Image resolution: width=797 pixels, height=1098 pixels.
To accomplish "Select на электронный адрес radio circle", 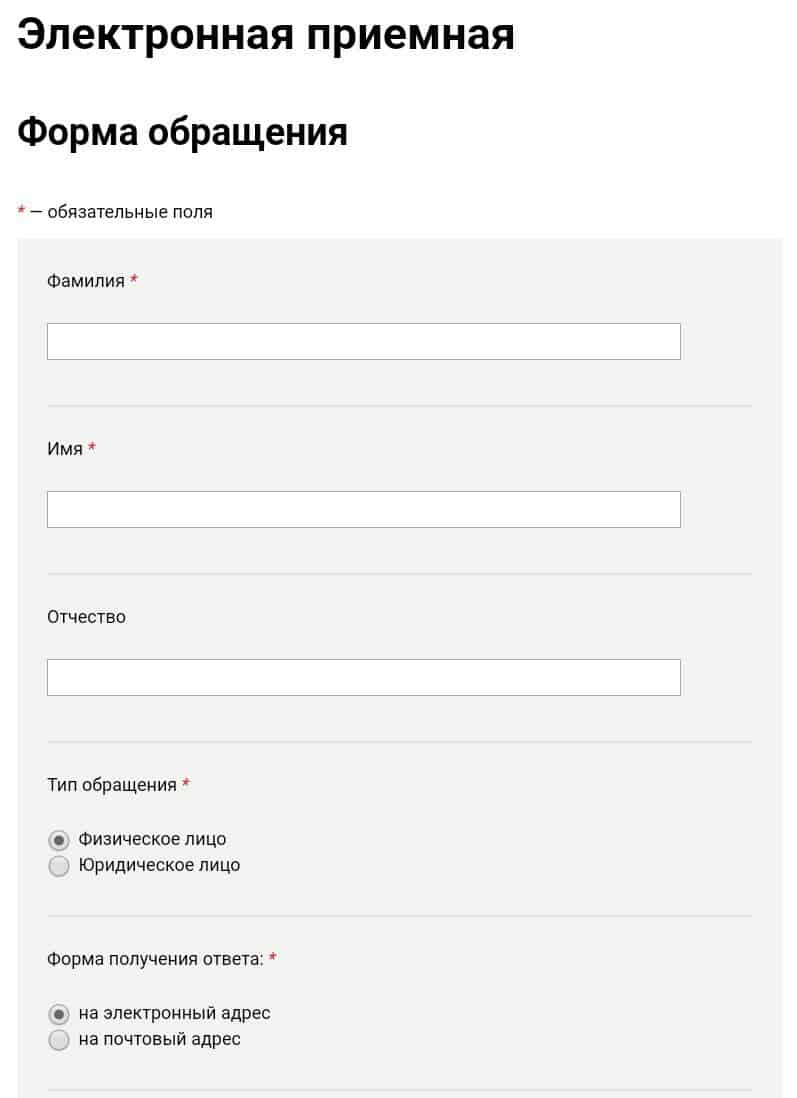I will (59, 1014).
